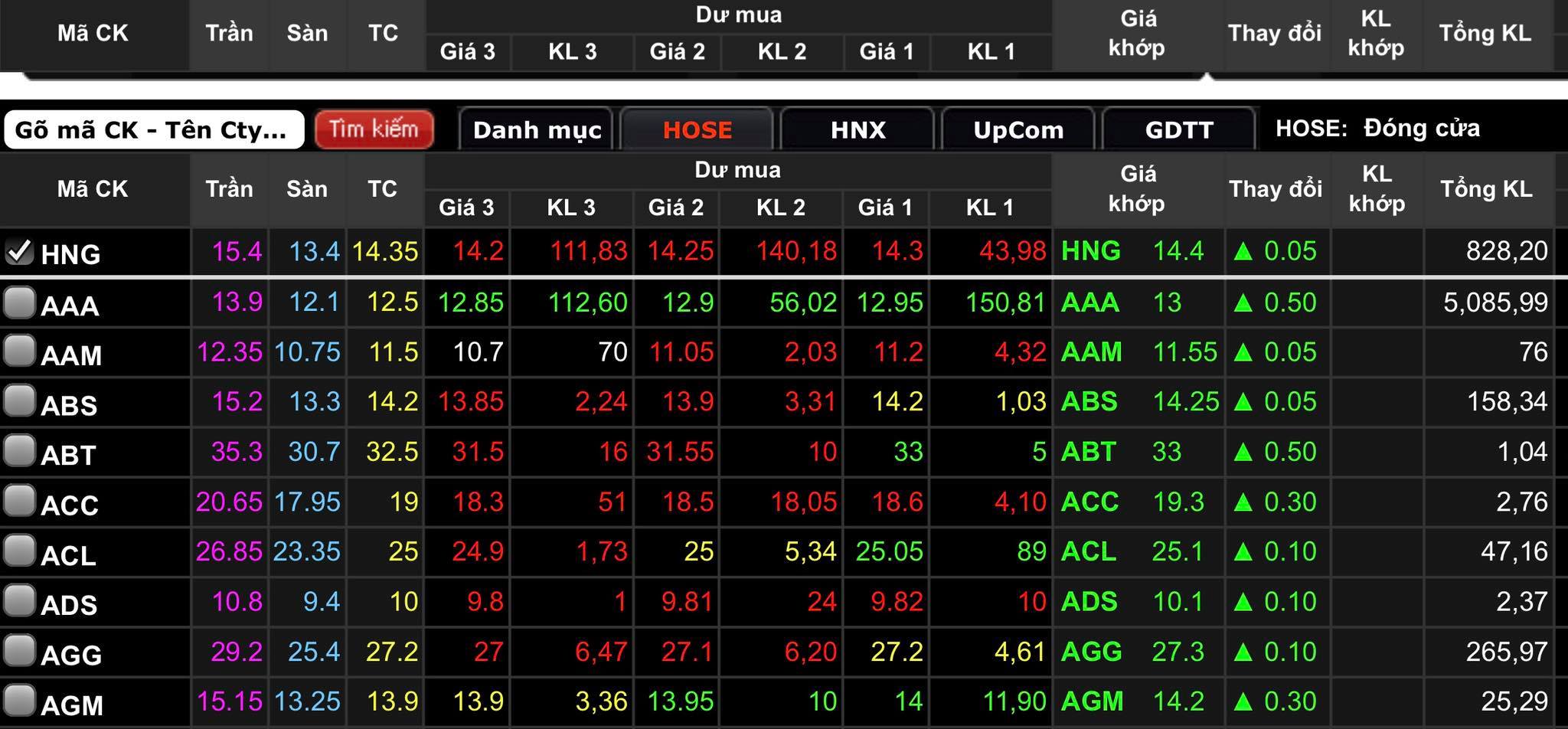The image size is (1568, 729).
Task: Click the AAA floor price 12.1
Action: (314, 302)
